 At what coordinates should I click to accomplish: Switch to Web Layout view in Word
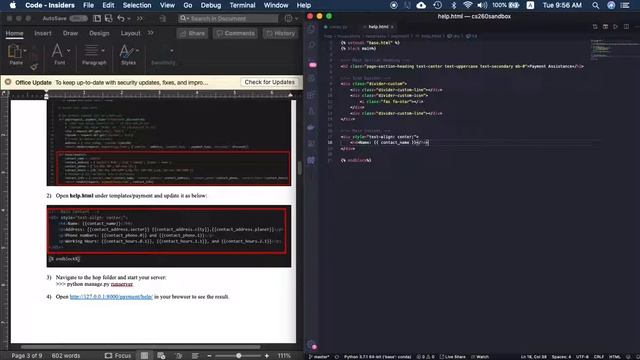pyautogui.click(x=161, y=356)
